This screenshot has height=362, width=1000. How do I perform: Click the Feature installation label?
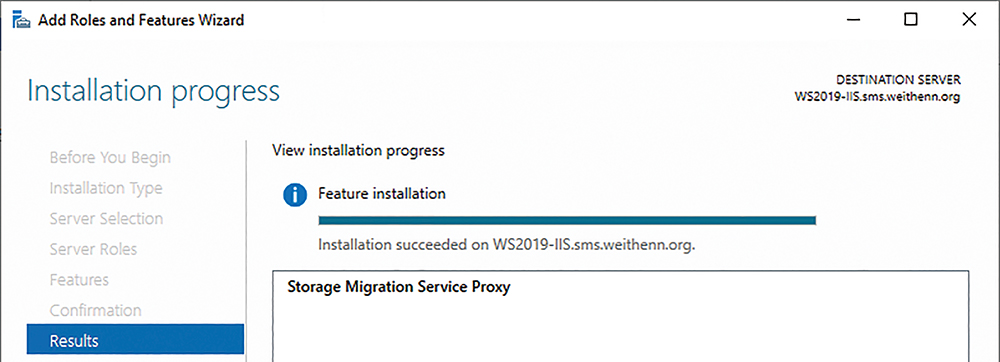click(382, 193)
